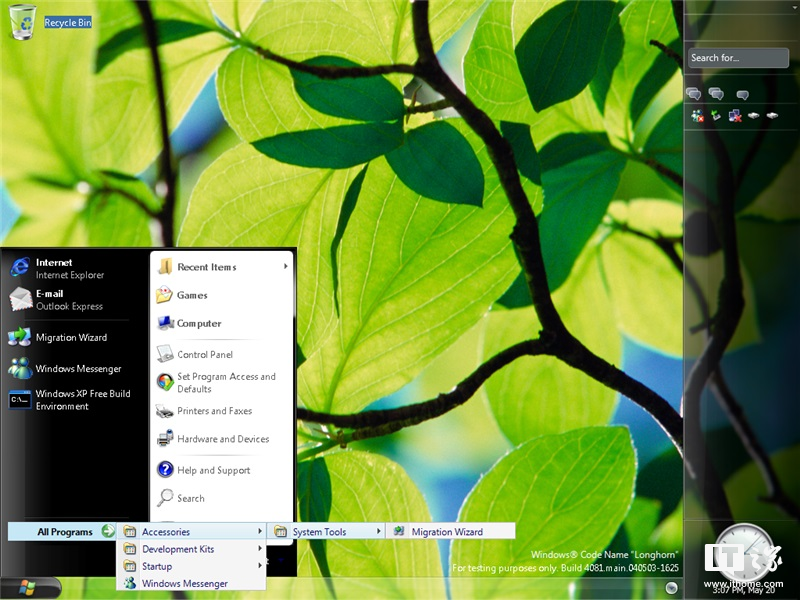800x600 pixels.
Task: Expand the Accessories program group
Action: pos(192,532)
